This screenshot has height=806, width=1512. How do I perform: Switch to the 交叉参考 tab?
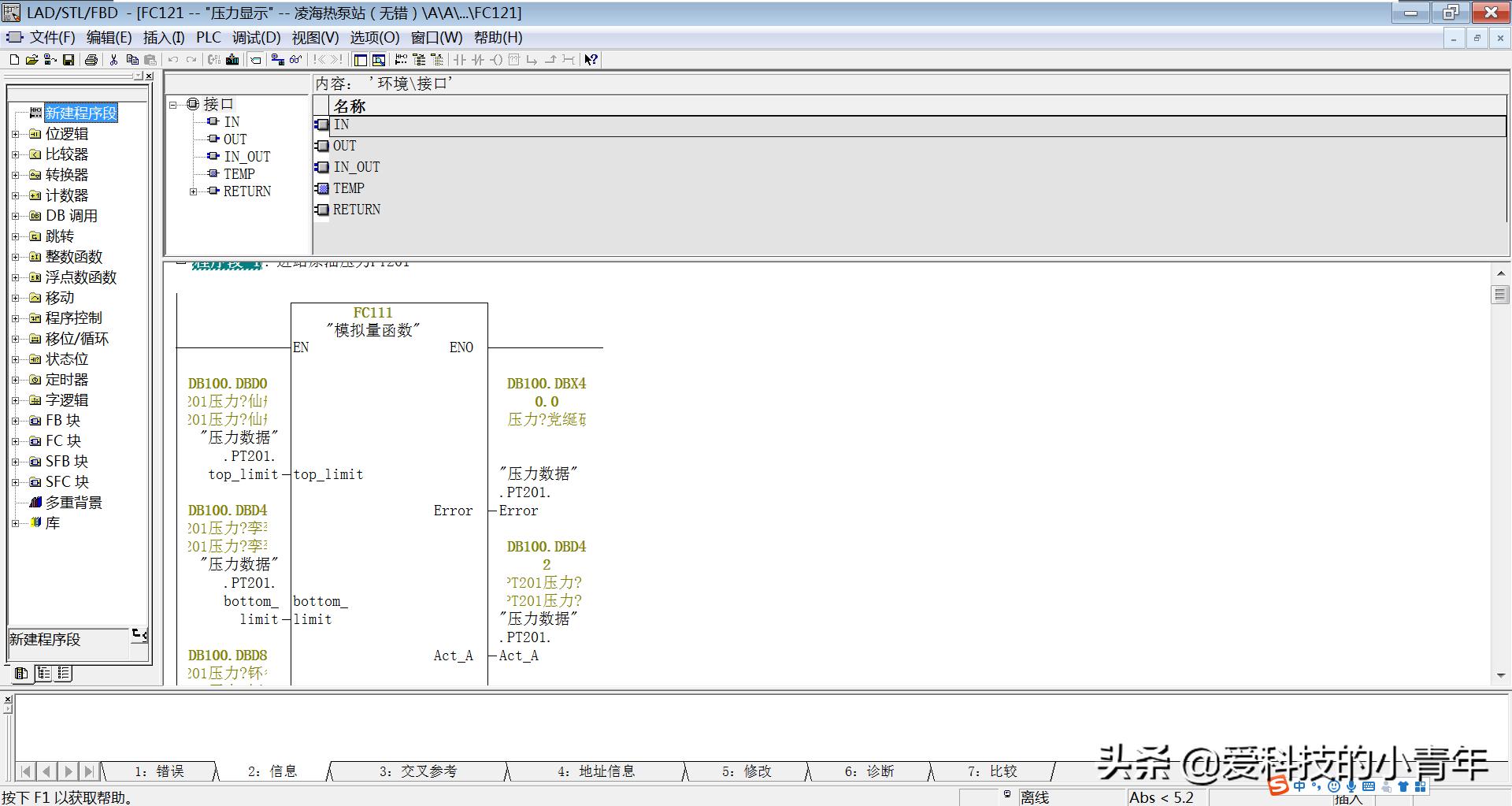pyautogui.click(x=419, y=771)
